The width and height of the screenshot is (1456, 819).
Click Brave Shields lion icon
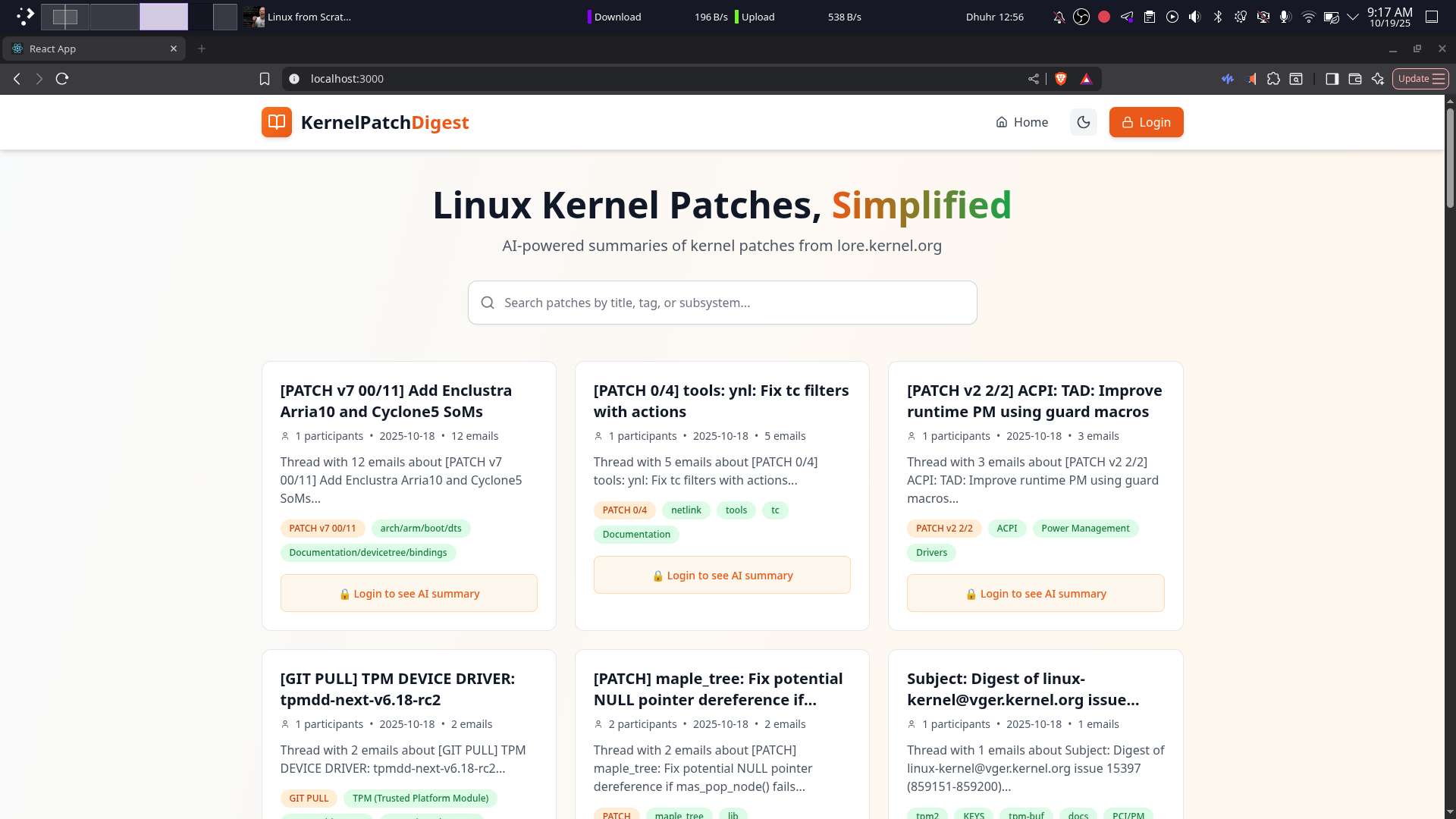pyautogui.click(x=1061, y=79)
